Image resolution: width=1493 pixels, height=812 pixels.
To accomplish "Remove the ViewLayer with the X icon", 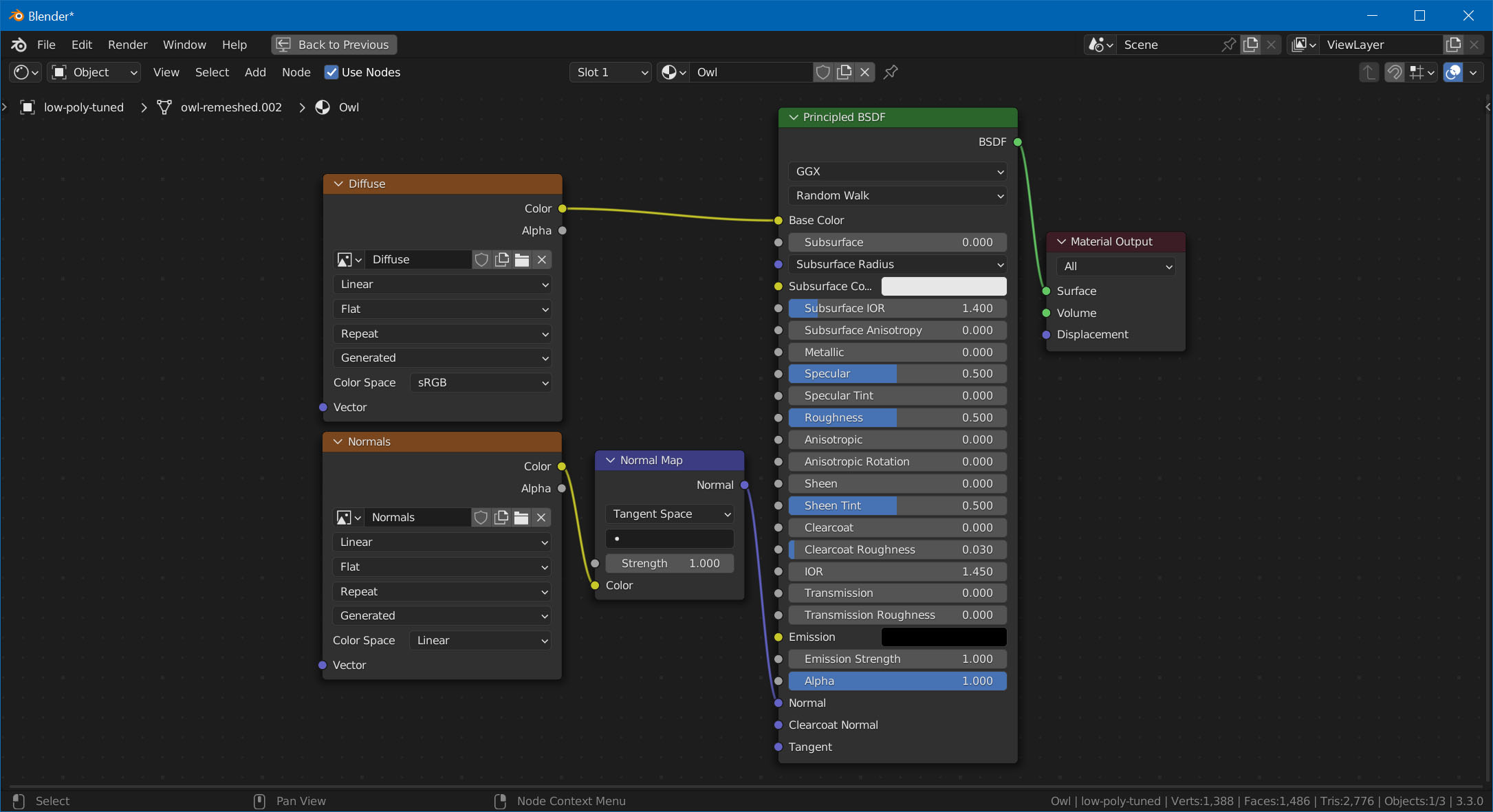I will (1474, 45).
